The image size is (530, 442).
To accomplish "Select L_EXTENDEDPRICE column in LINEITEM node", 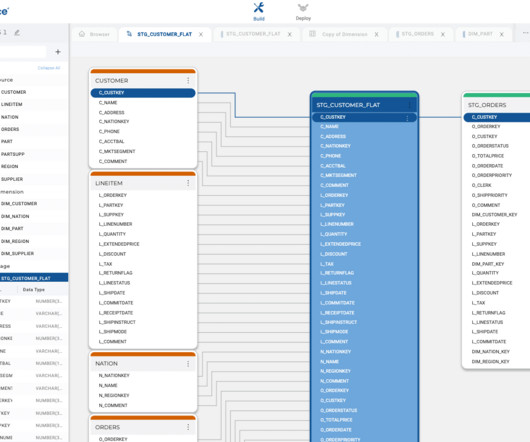I will click(119, 244).
